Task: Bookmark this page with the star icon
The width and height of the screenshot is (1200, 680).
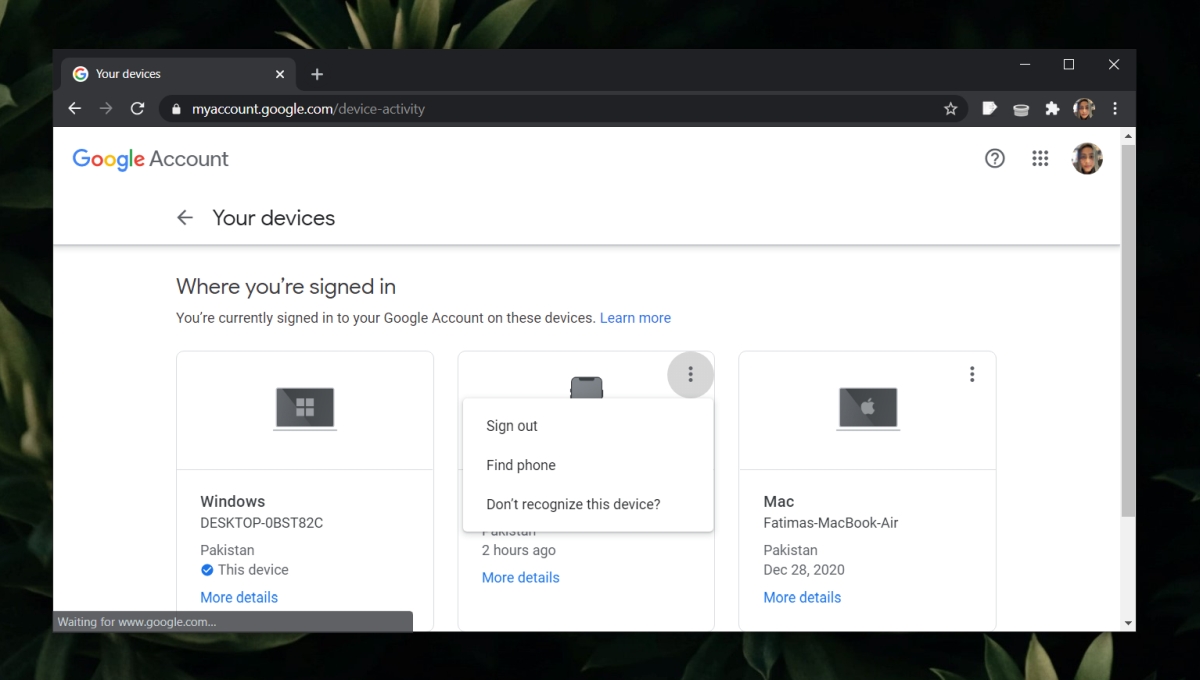Action: click(950, 109)
